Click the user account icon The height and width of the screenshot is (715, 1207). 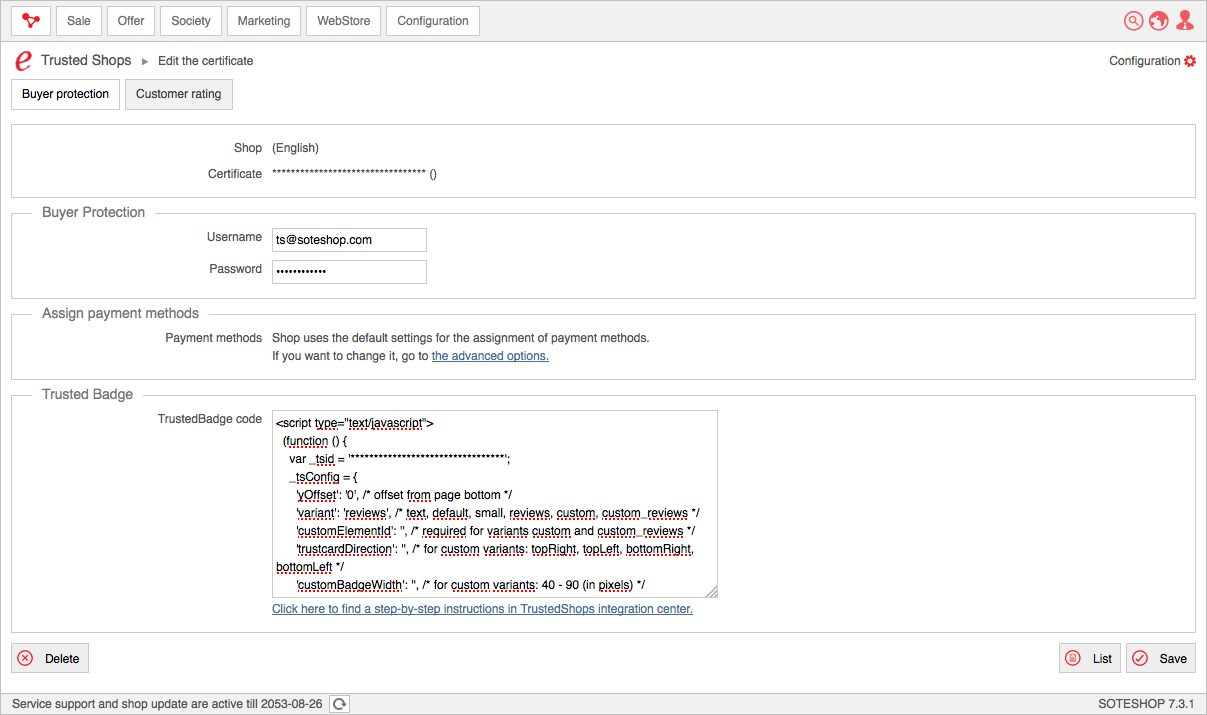[1185, 21]
